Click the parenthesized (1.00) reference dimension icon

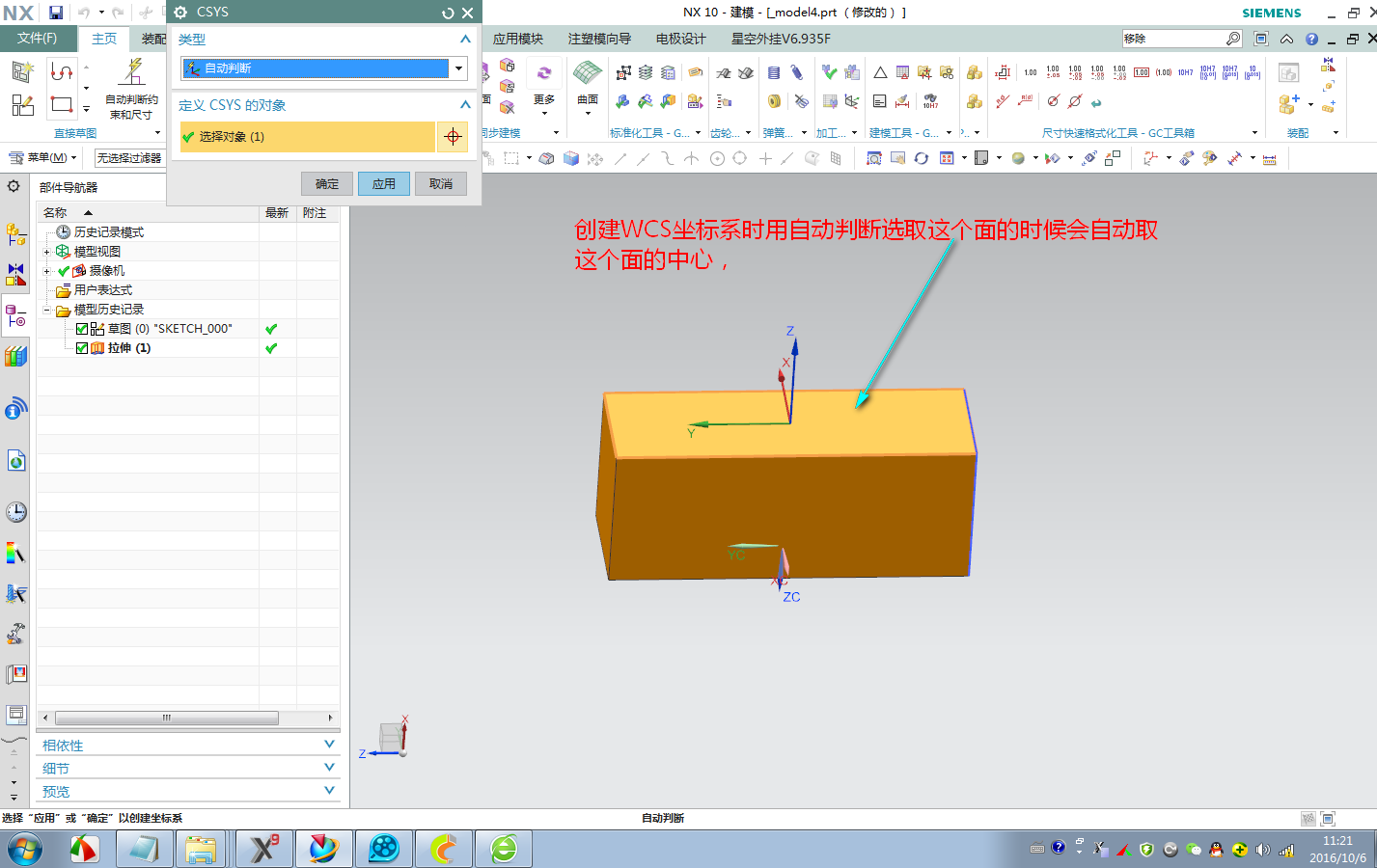click(x=1164, y=72)
